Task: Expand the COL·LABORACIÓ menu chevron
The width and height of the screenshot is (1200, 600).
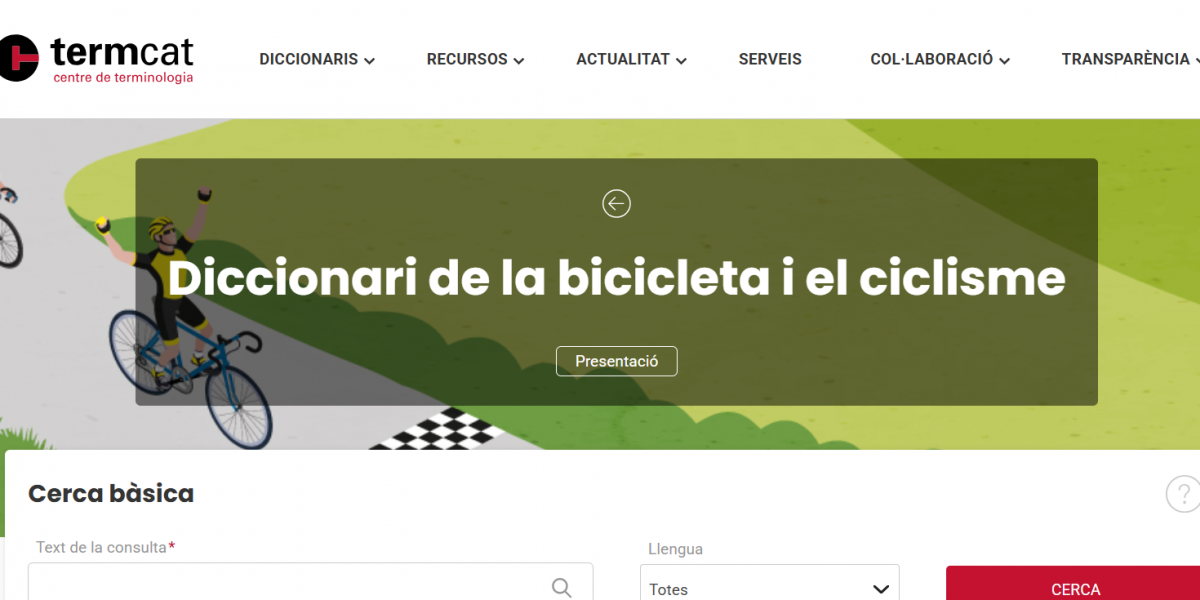Action: (x=1004, y=61)
